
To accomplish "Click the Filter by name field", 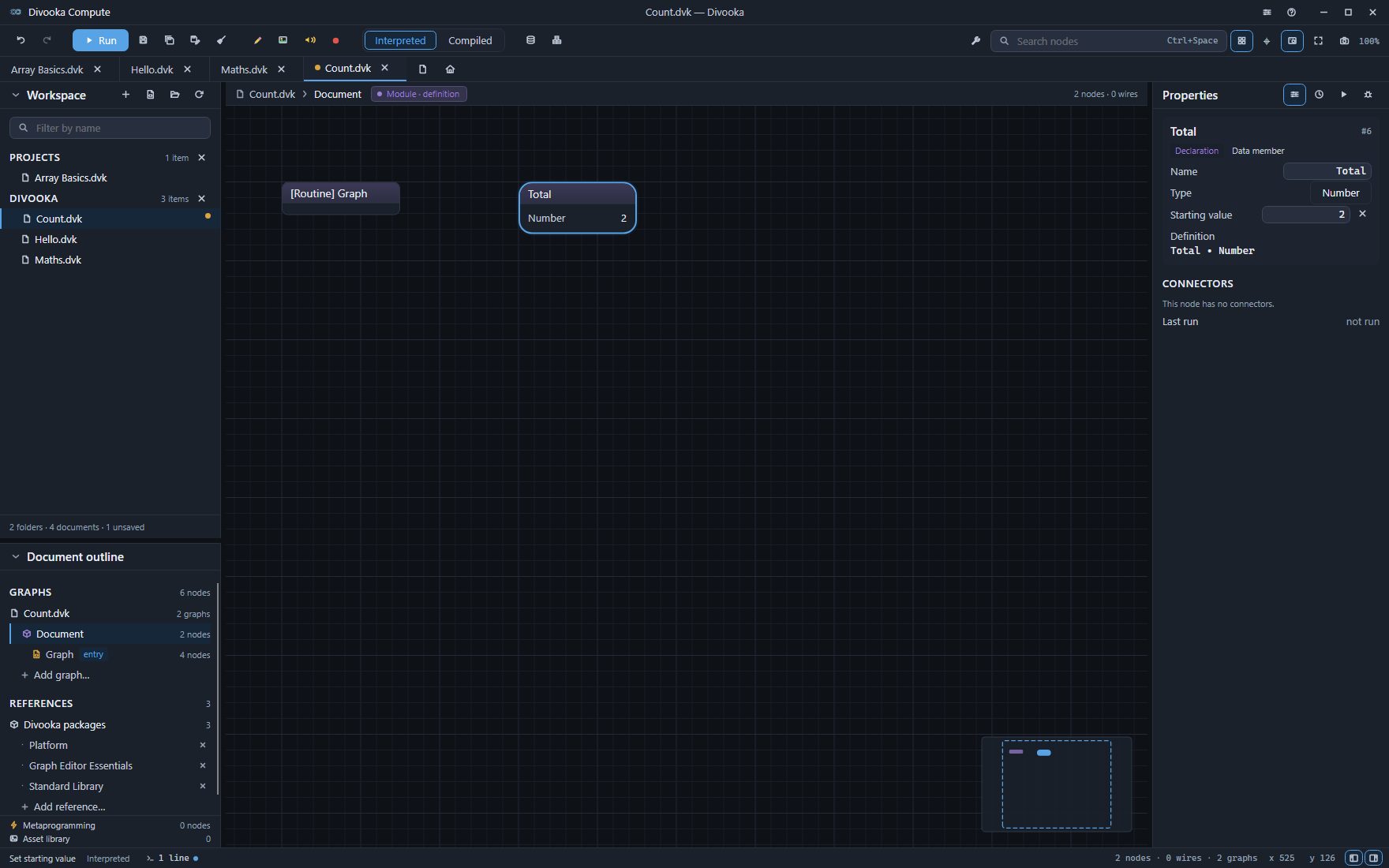I will tap(110, 128).
